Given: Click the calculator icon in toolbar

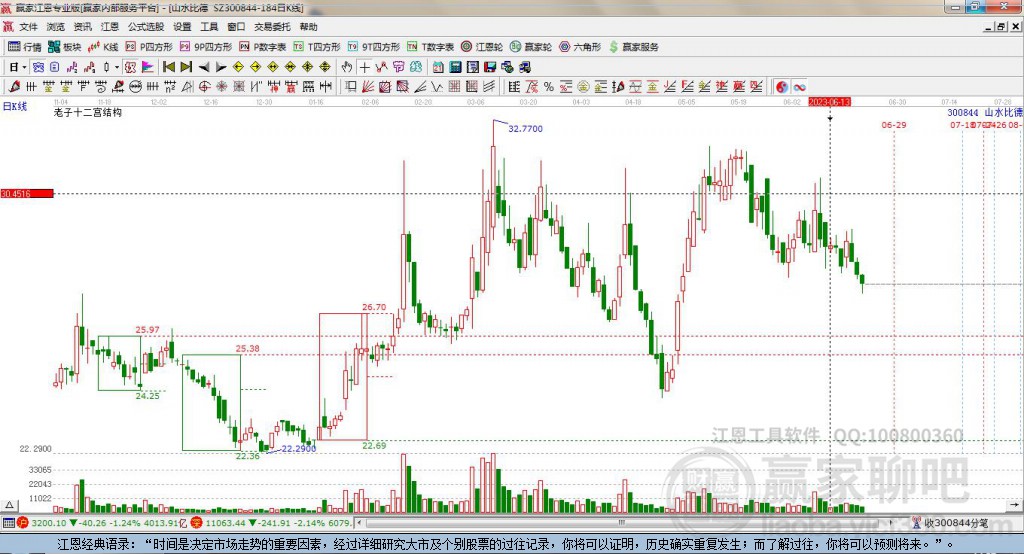Looking at the screenshot, I should (455, 67).
